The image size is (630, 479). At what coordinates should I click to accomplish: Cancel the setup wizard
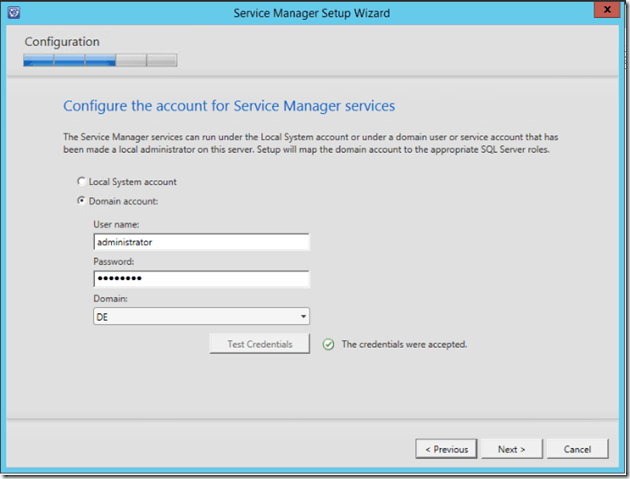click(577, 449)
